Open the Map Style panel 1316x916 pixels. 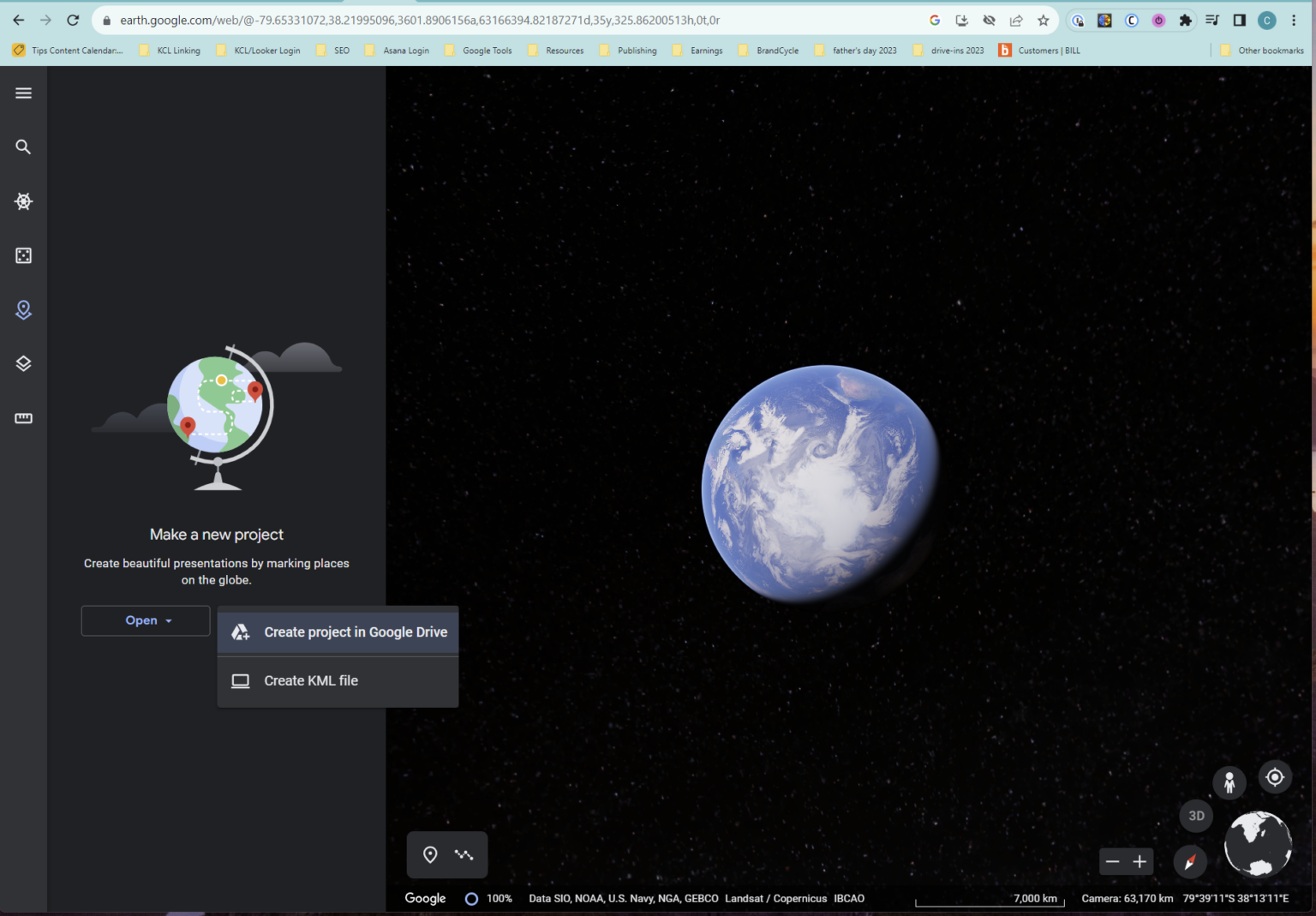point(23,362)
